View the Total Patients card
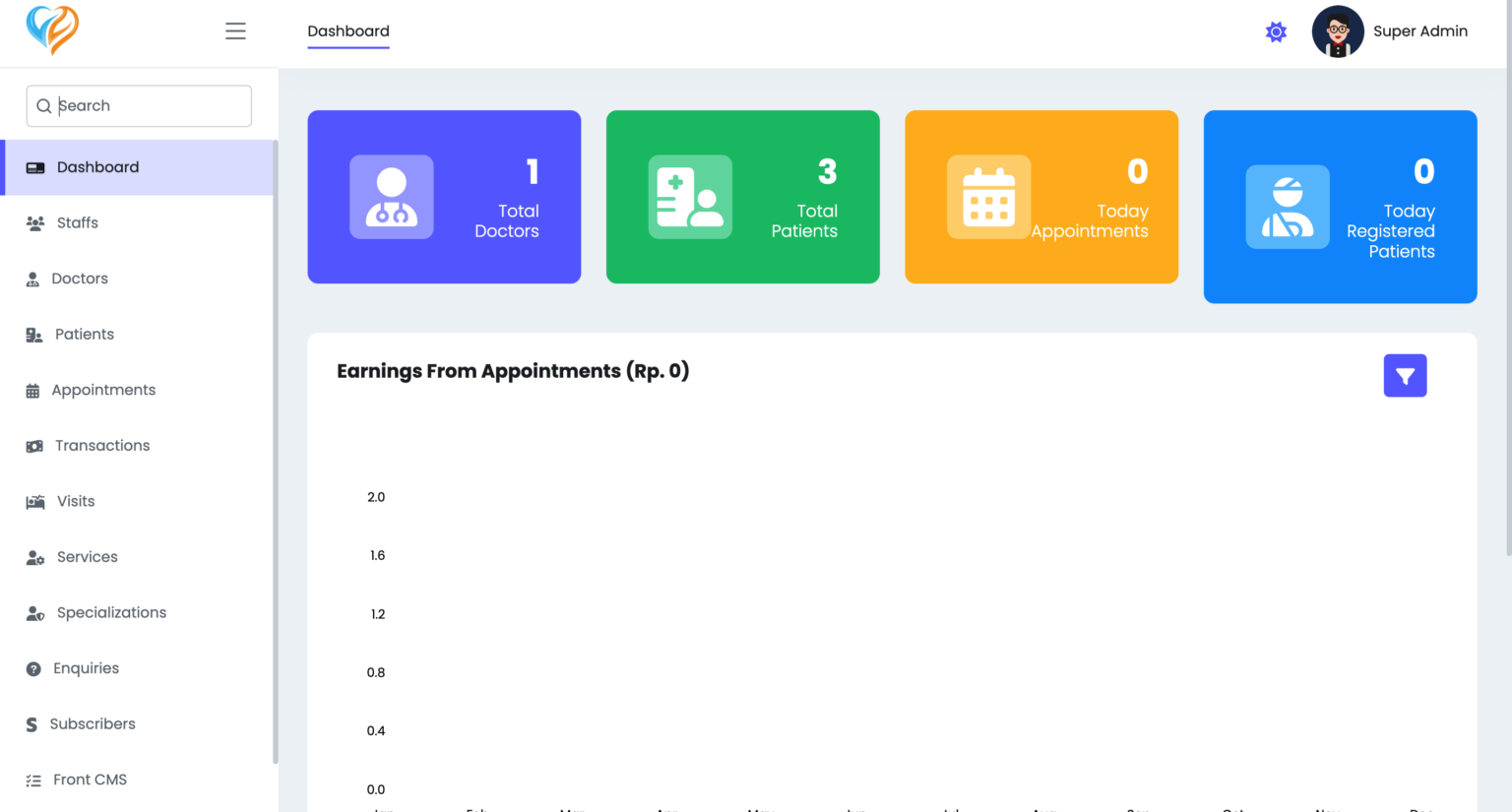Viewport: 1512px width, 812px height. coord(742,196)
